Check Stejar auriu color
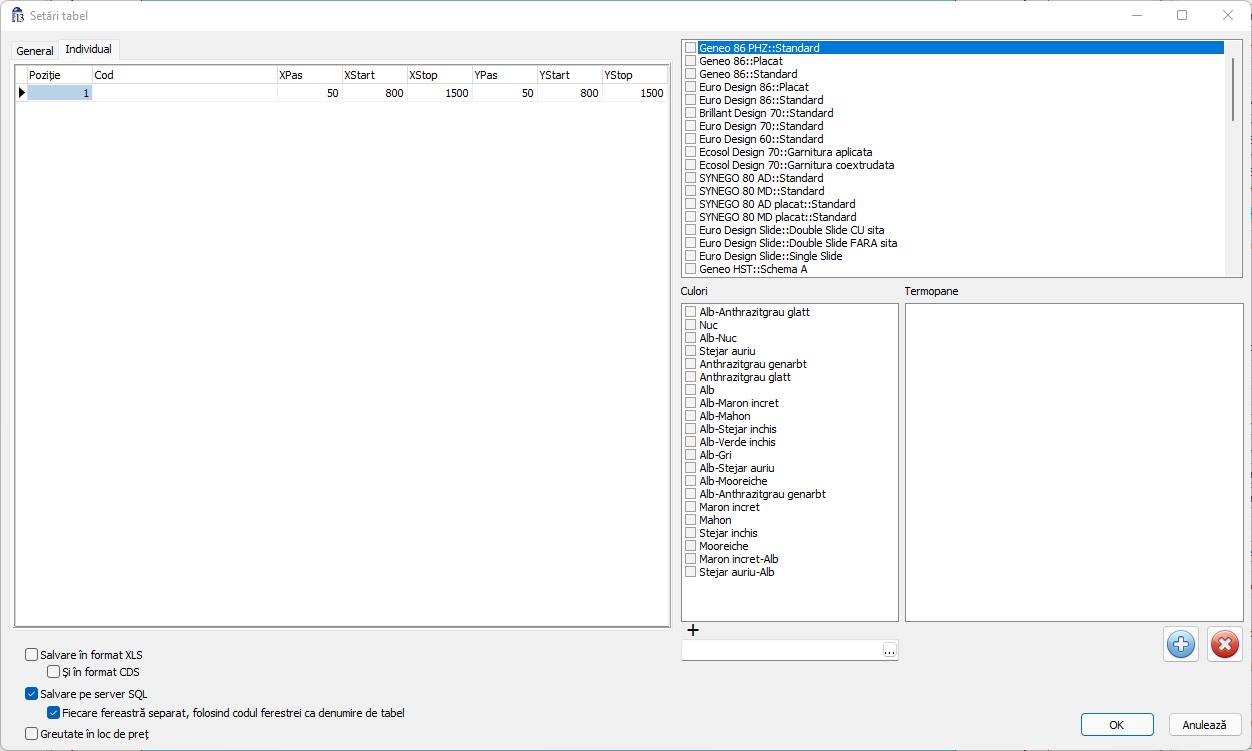Image resolution: width=1252 pixels, height=751 pixels. click(690, 351)
